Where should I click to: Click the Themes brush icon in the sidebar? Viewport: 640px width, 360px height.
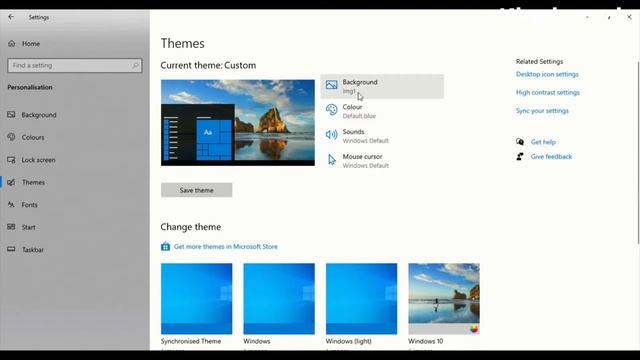[x=11, y=182]
